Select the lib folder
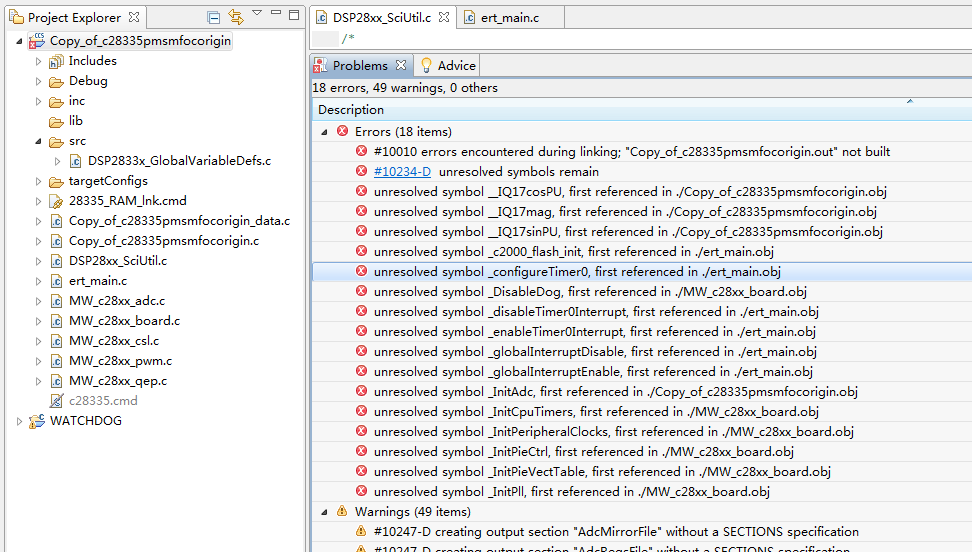 76,121
